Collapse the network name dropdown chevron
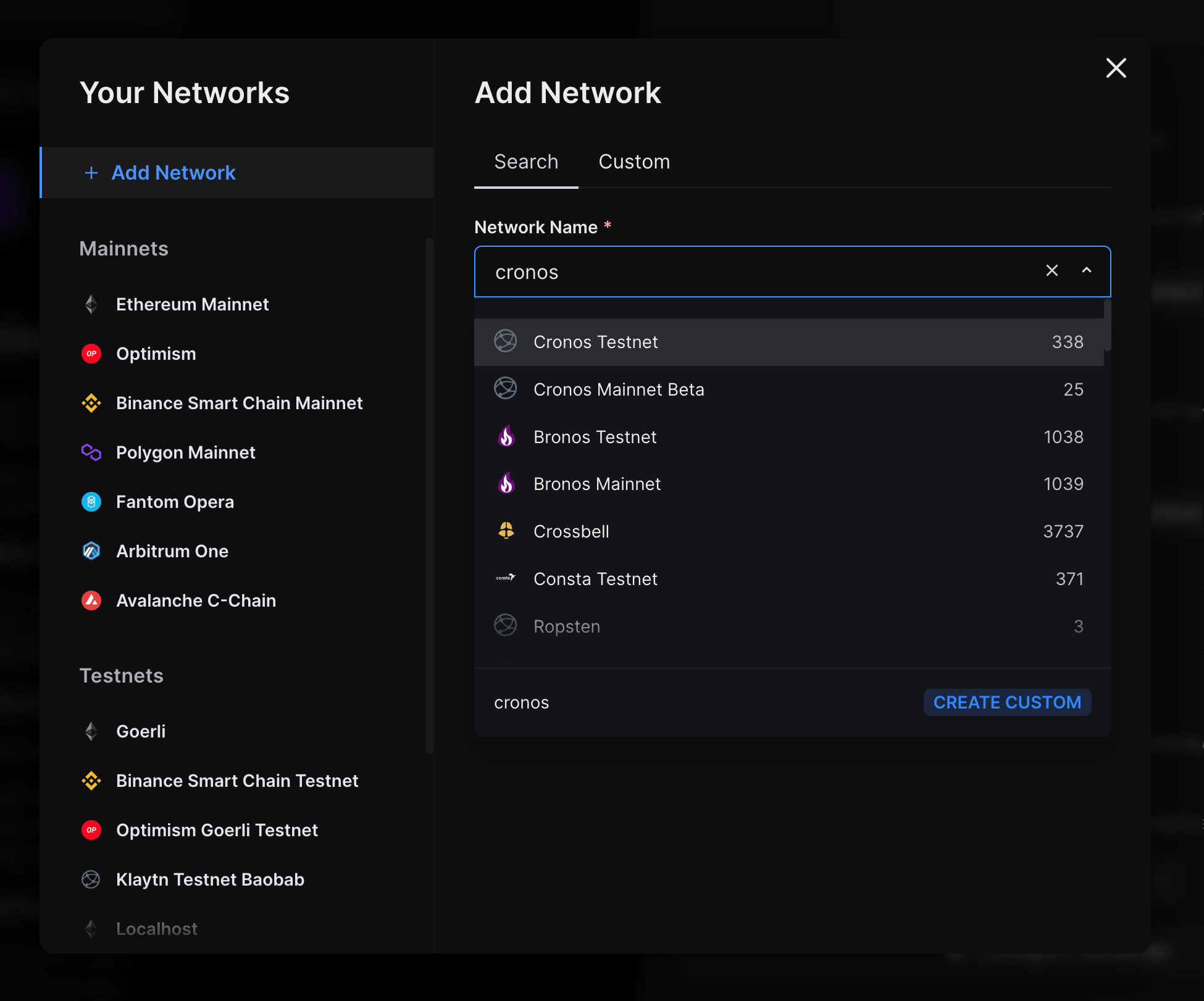 click(x=1087, y=271)
